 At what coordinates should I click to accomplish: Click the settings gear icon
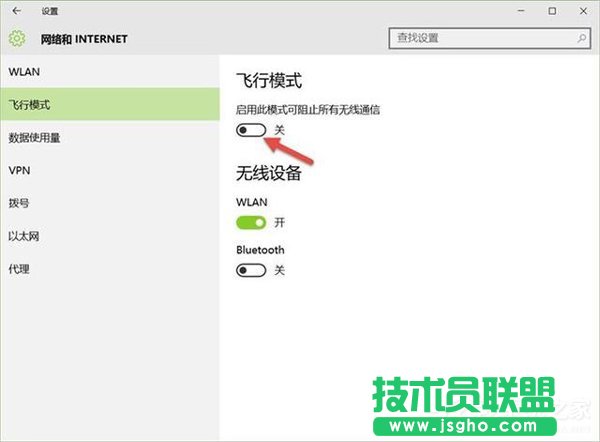click(16, 39)
